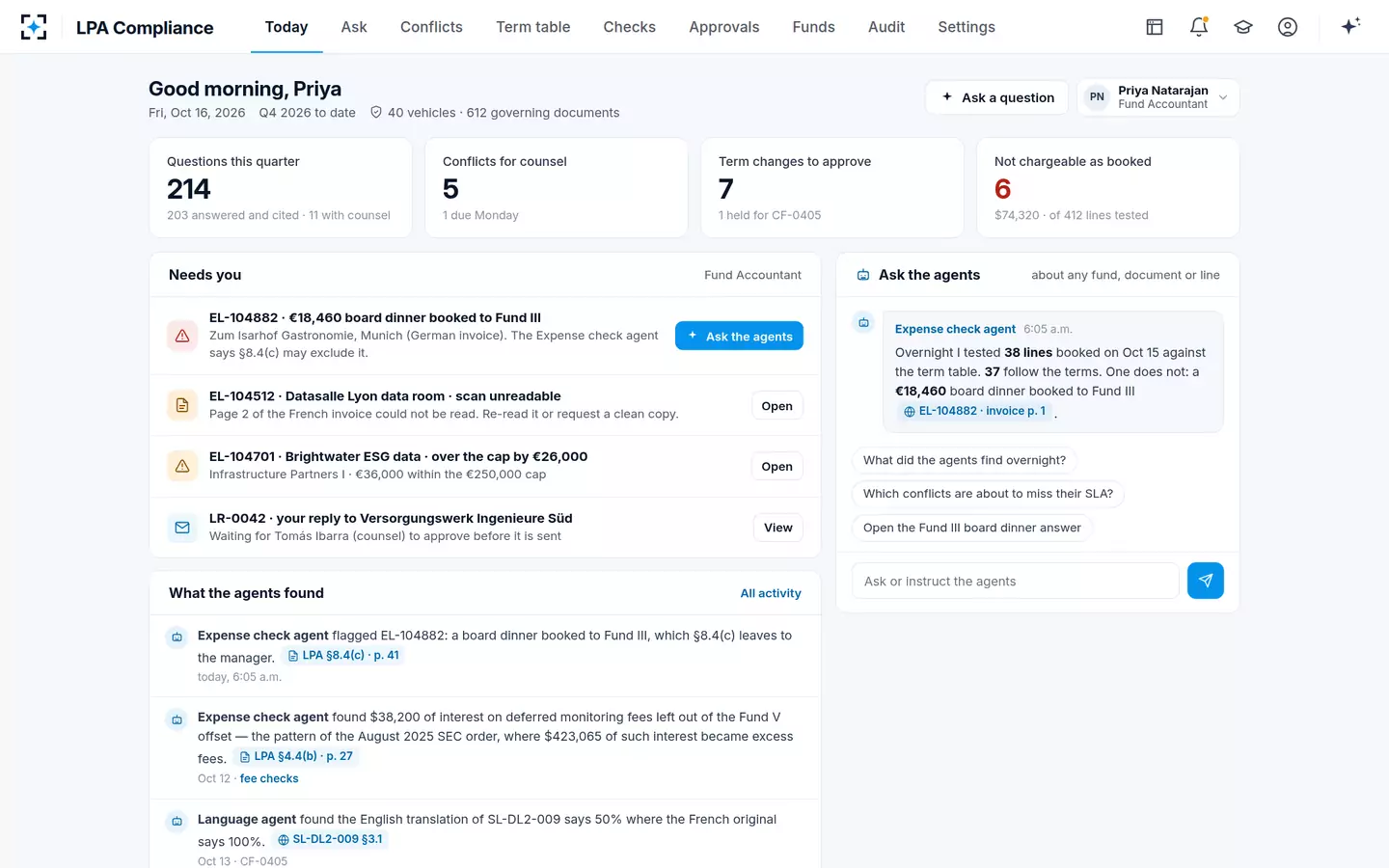The height and width of the screenshot is (868, 1389).
Task: Select the Checks tab
Action: pos(630,27)
